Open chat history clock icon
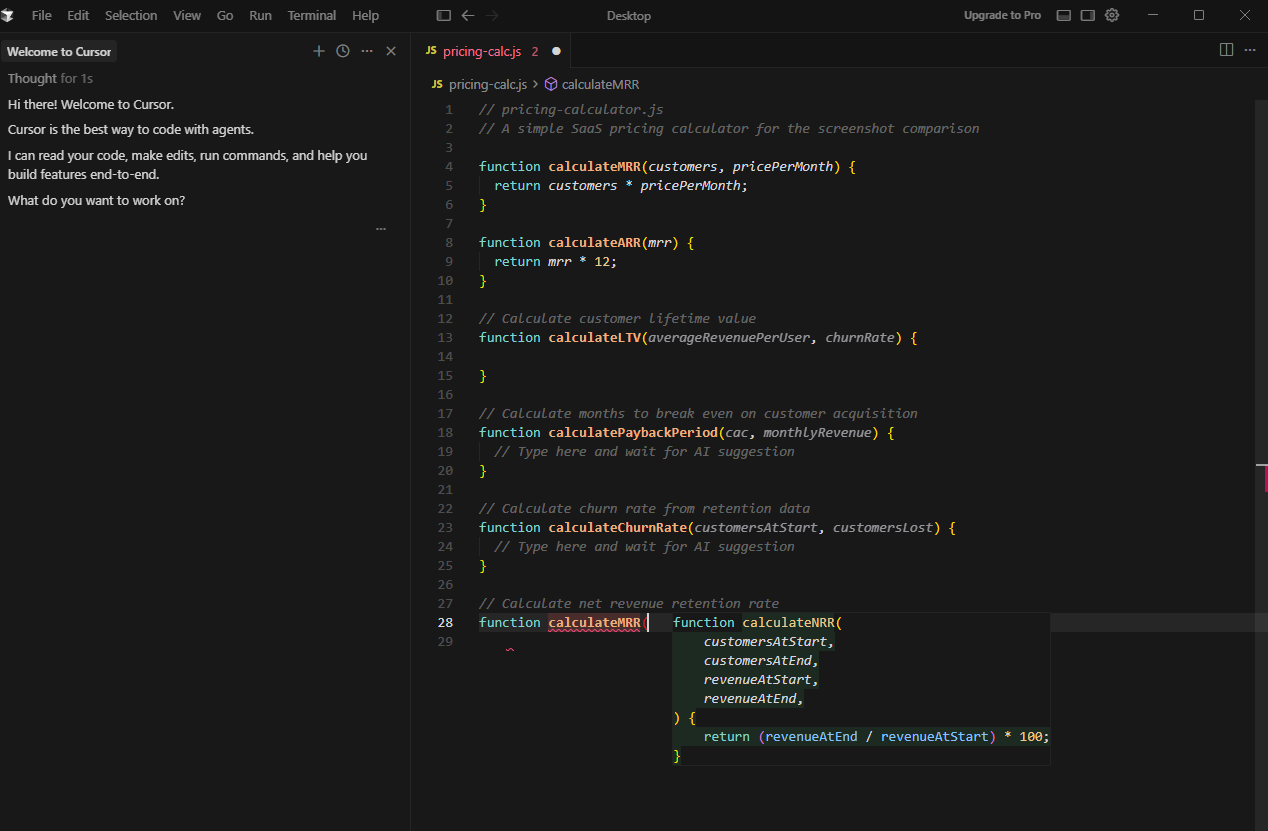Screen dimensions: 1268x831 [x=343, y=51]
